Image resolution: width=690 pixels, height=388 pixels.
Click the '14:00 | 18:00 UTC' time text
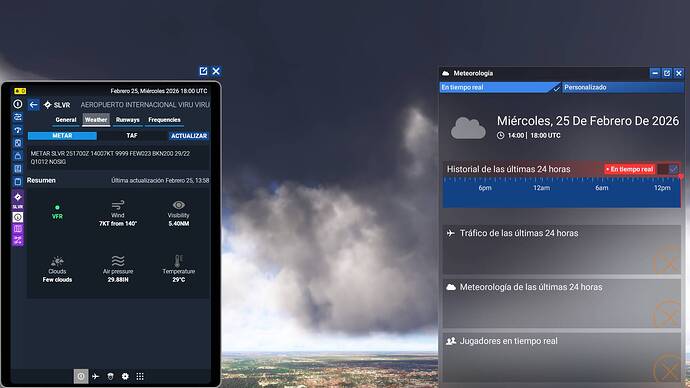[534, 135]
